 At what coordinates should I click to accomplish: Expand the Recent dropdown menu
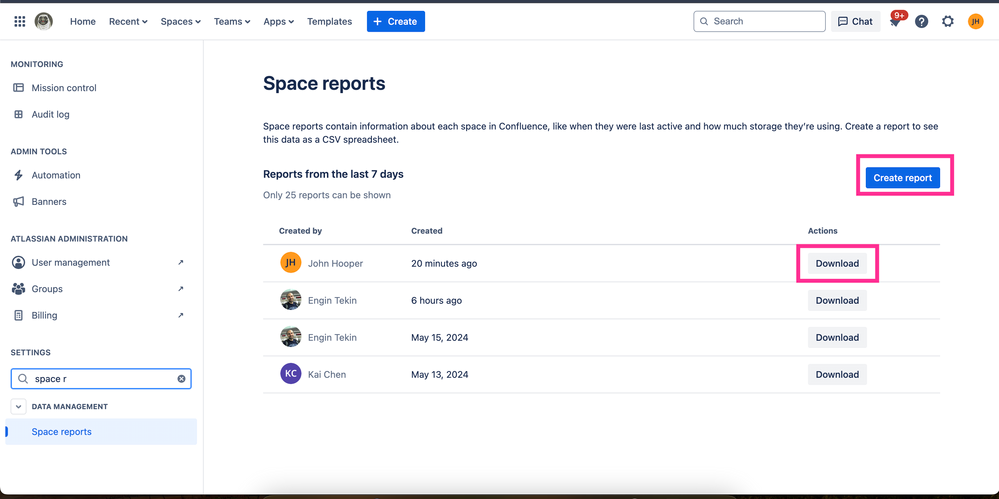coord(128,22)
